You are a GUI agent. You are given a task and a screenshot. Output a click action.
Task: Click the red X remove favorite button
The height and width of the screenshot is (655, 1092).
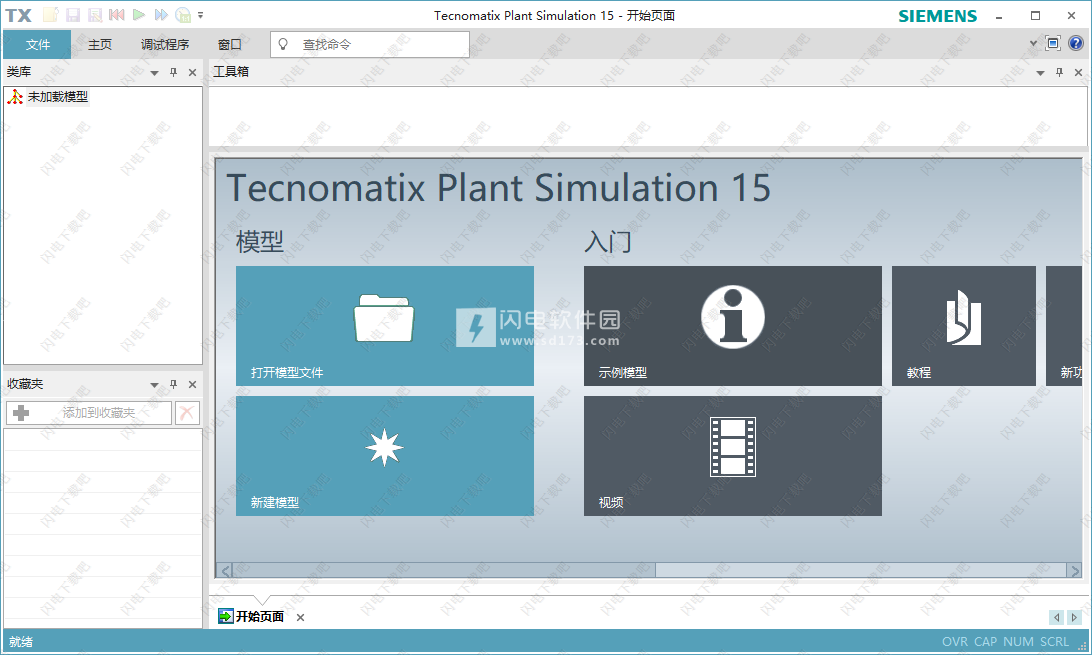[x=187, y=413]
